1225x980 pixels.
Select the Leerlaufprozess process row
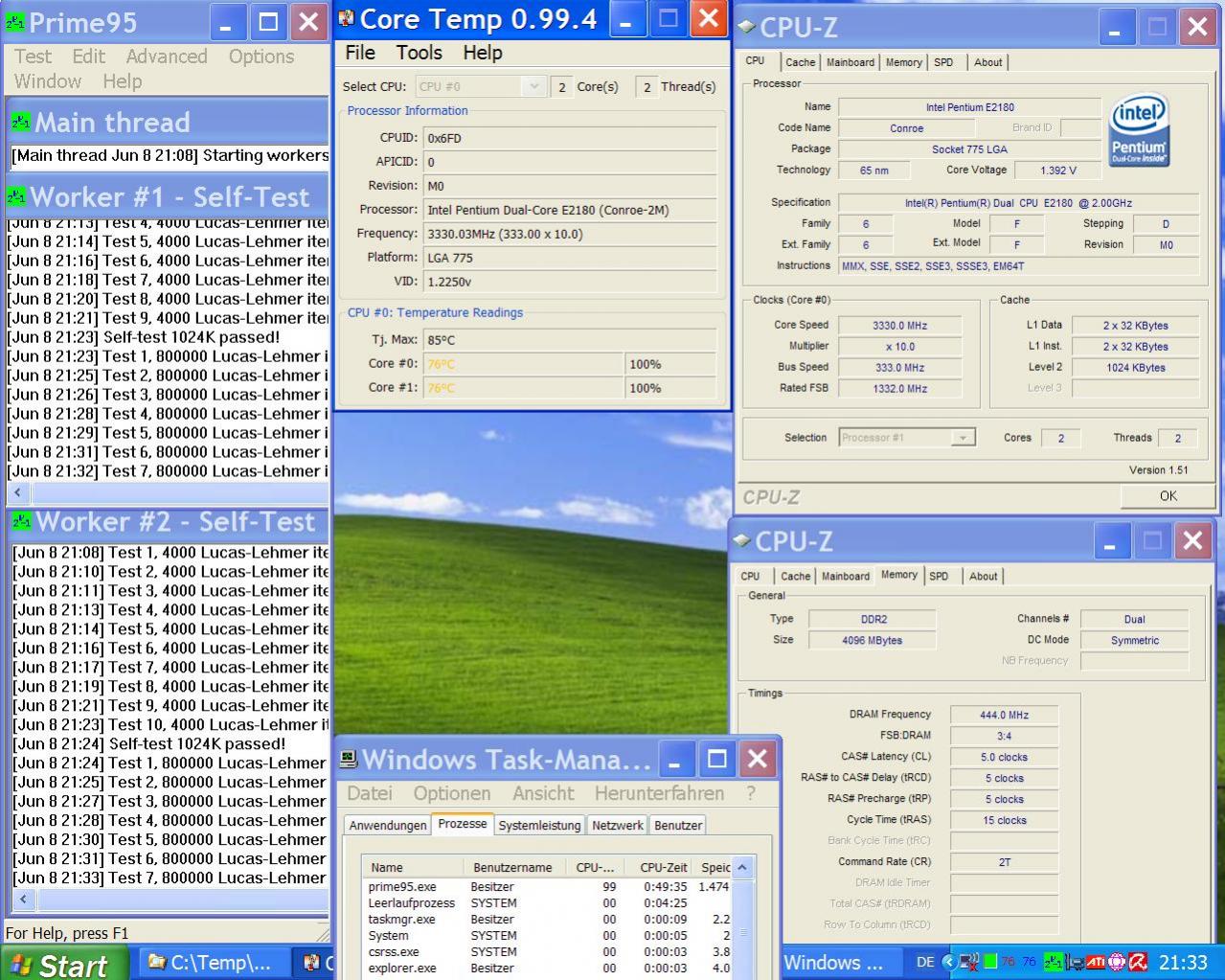point(547,903)
